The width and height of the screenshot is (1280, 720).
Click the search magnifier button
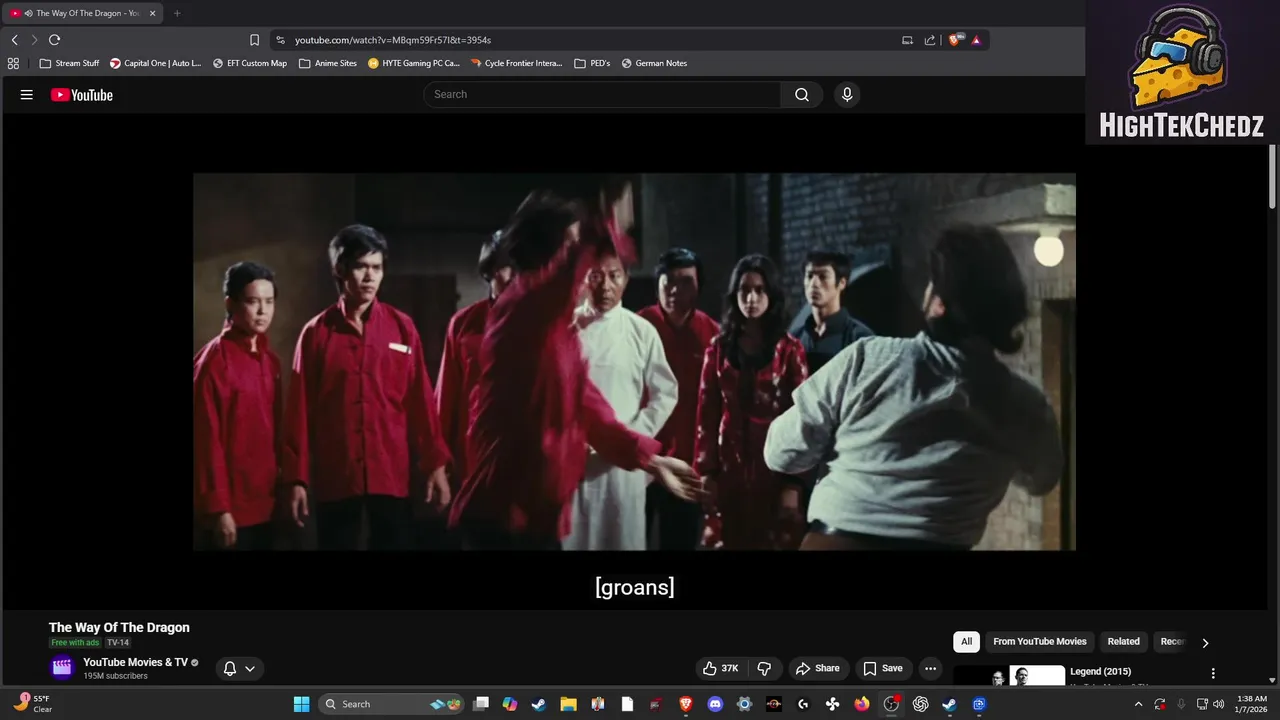click(x=802, y=94)
